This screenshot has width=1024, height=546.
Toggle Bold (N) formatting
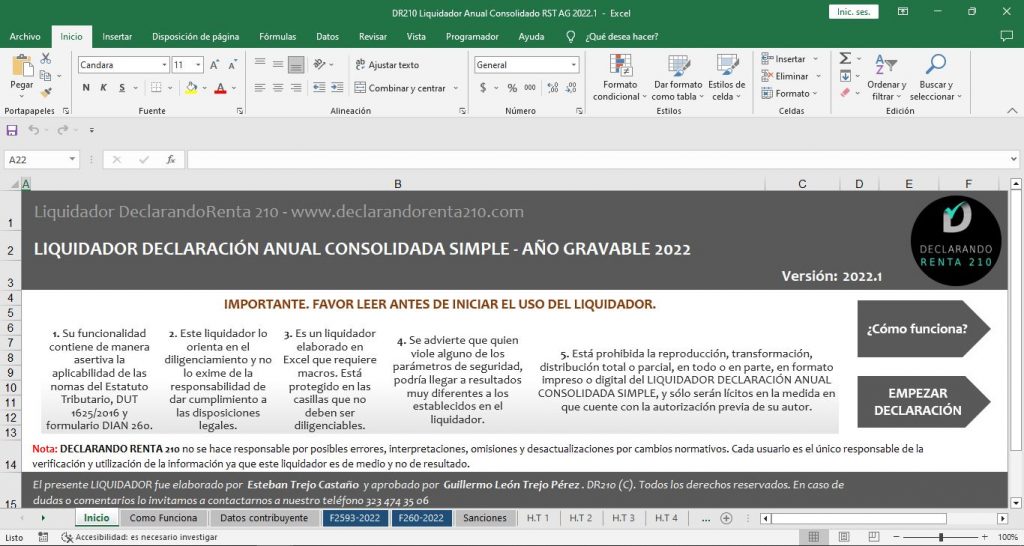click(x=86, y=88)
